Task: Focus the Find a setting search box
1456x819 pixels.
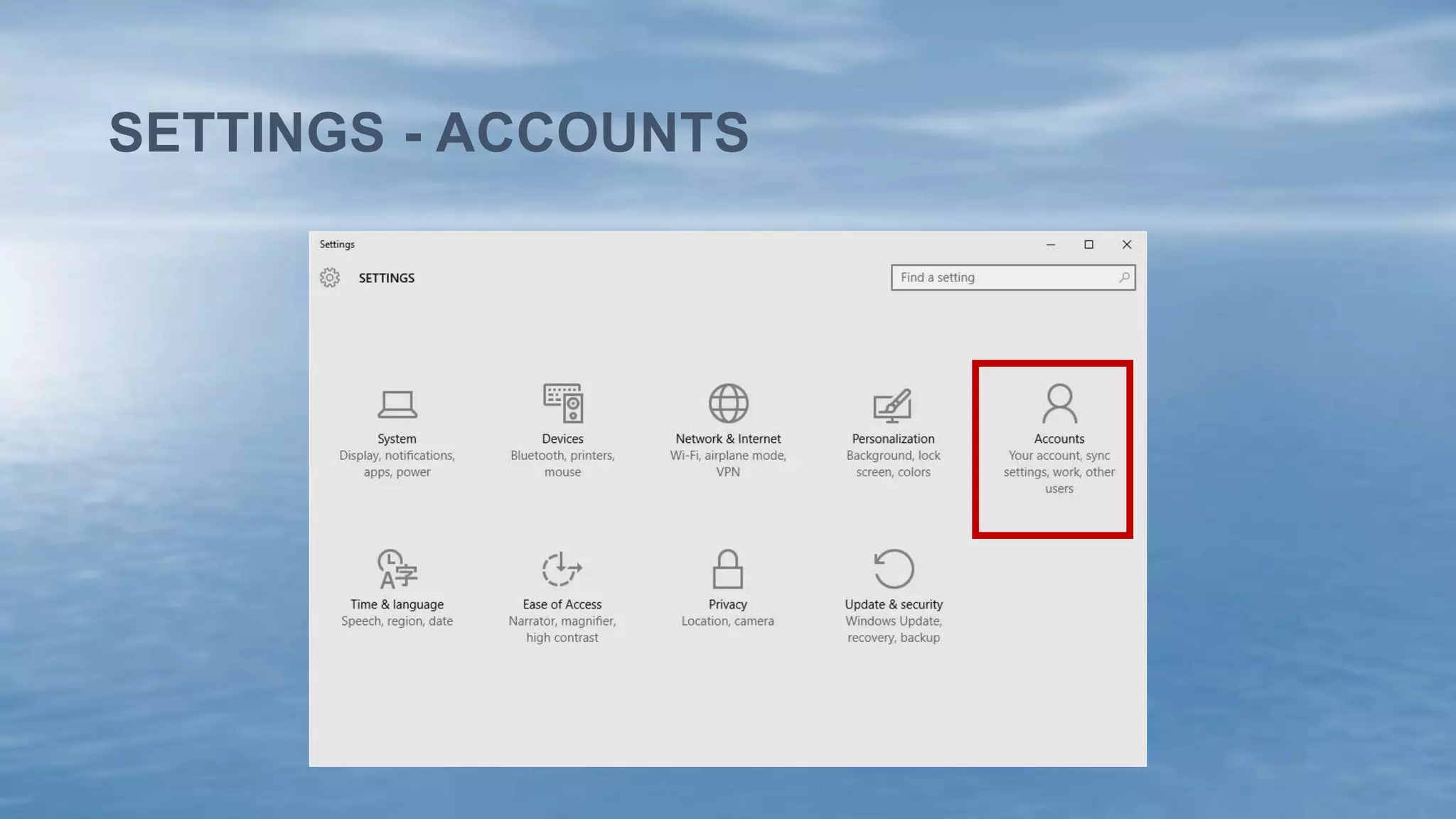Action: (x=1013, y=277)
